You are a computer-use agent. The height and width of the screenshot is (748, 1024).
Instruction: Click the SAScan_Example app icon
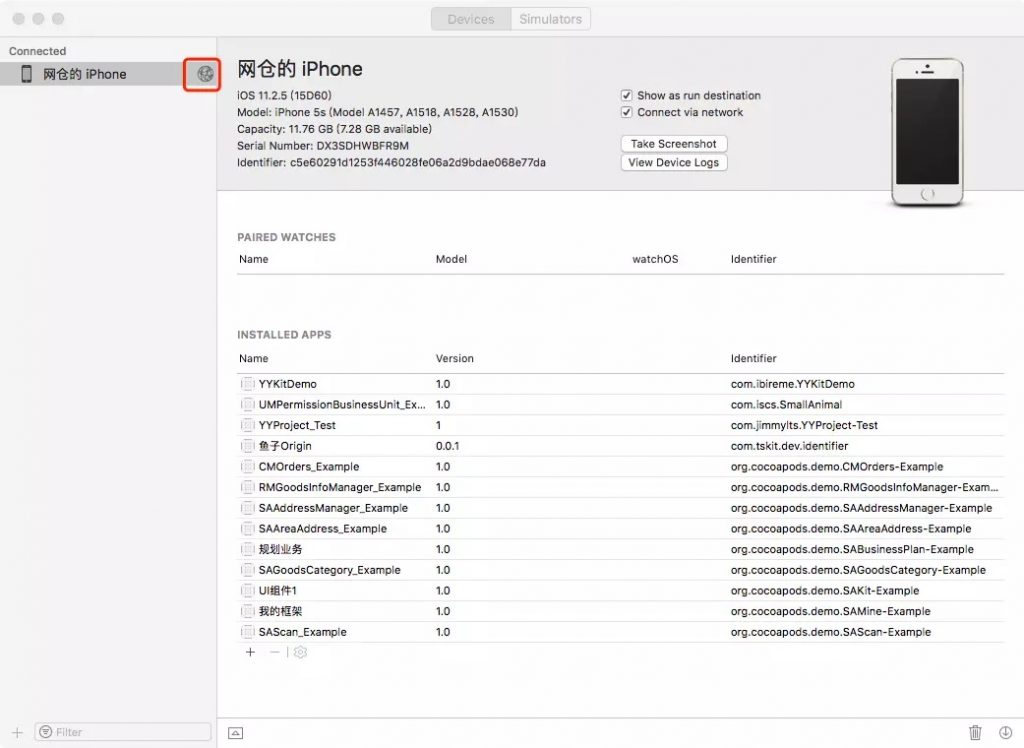(248, 632)
